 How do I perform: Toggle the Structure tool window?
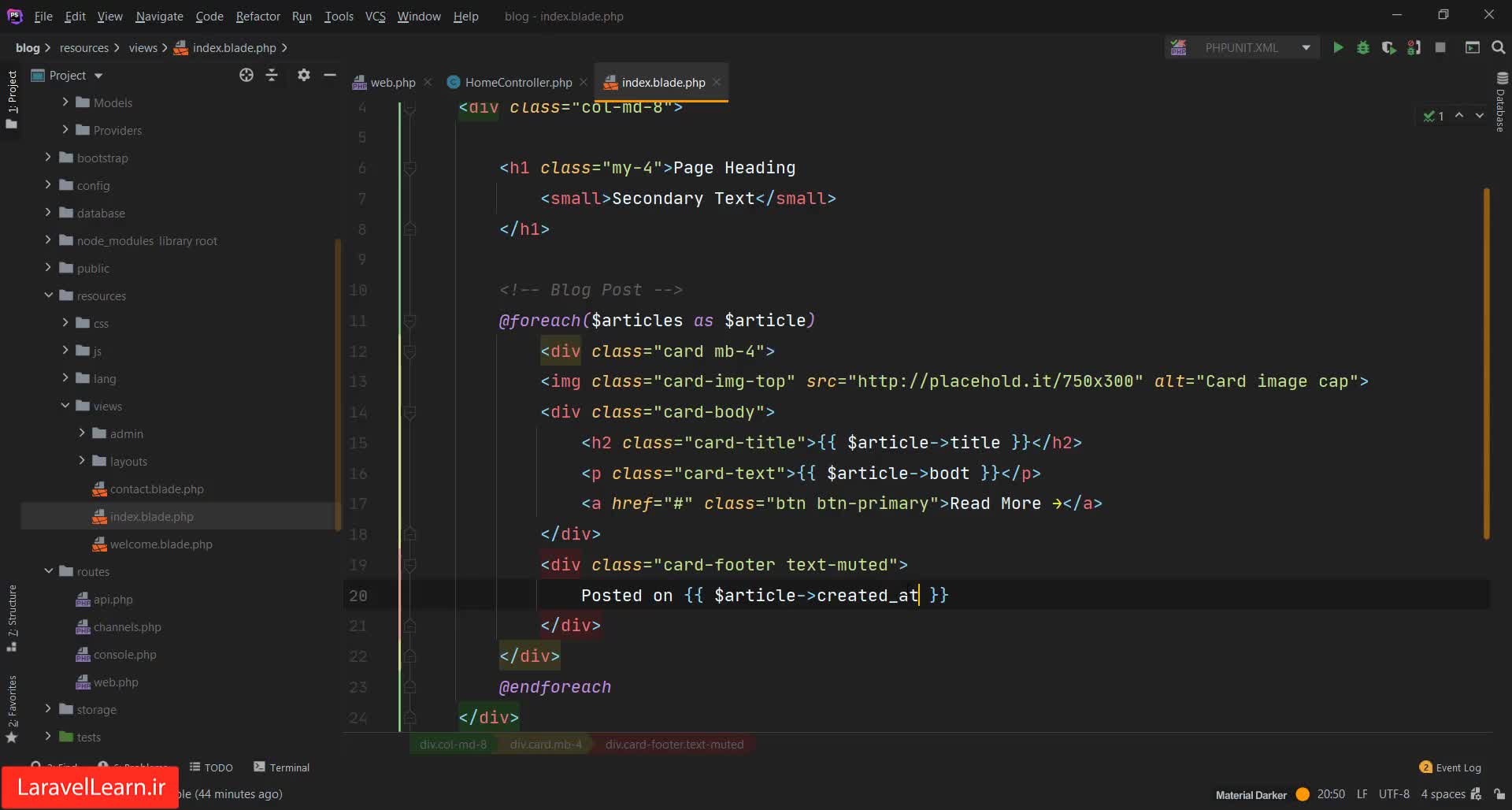(12, 617)
